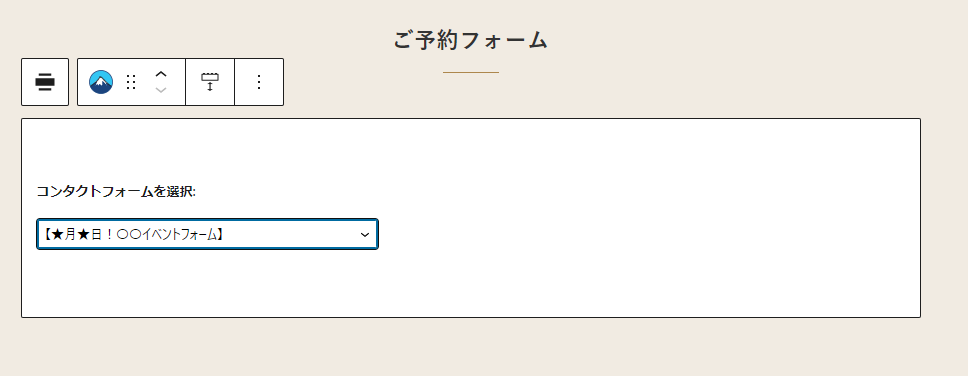Click the 〇〇イベントフォーム text in the selector
968x376 pixels.
(x=174, y=235)
